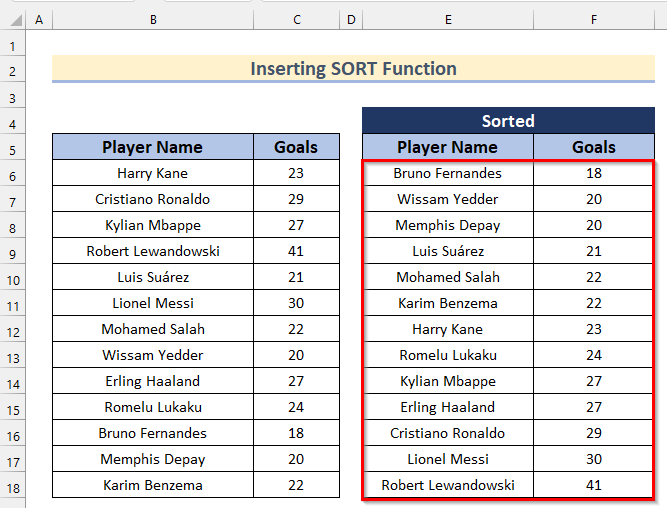
Task: Select row 18 header
Action: (13, 485)
